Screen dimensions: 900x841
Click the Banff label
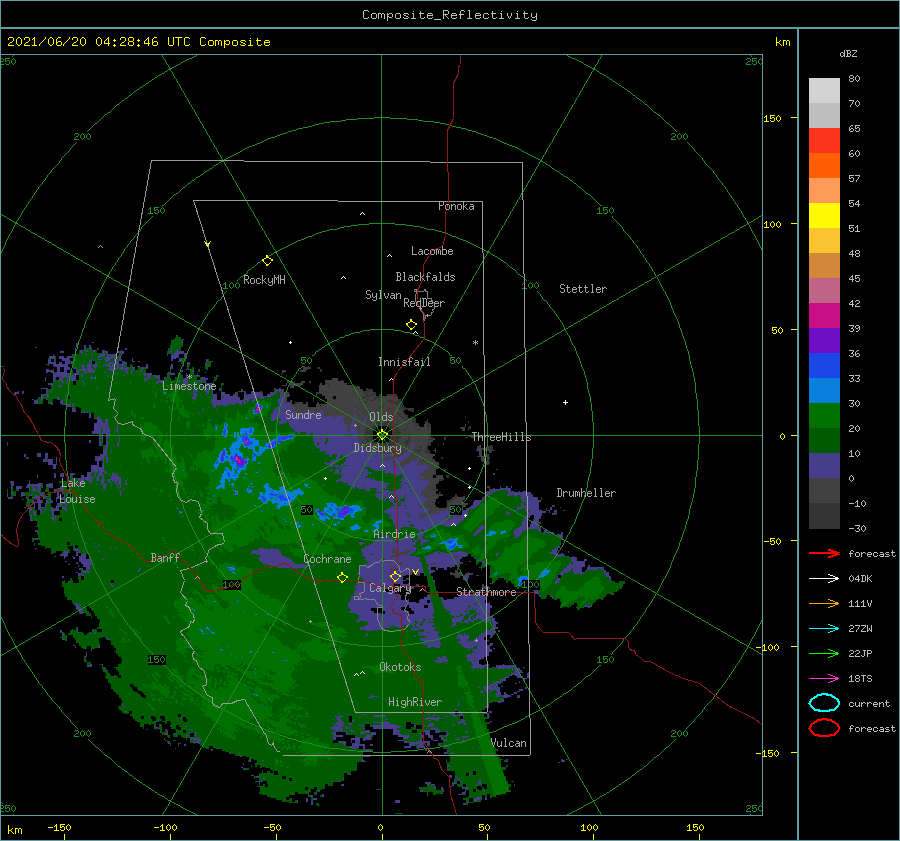[x=165, y=557]
